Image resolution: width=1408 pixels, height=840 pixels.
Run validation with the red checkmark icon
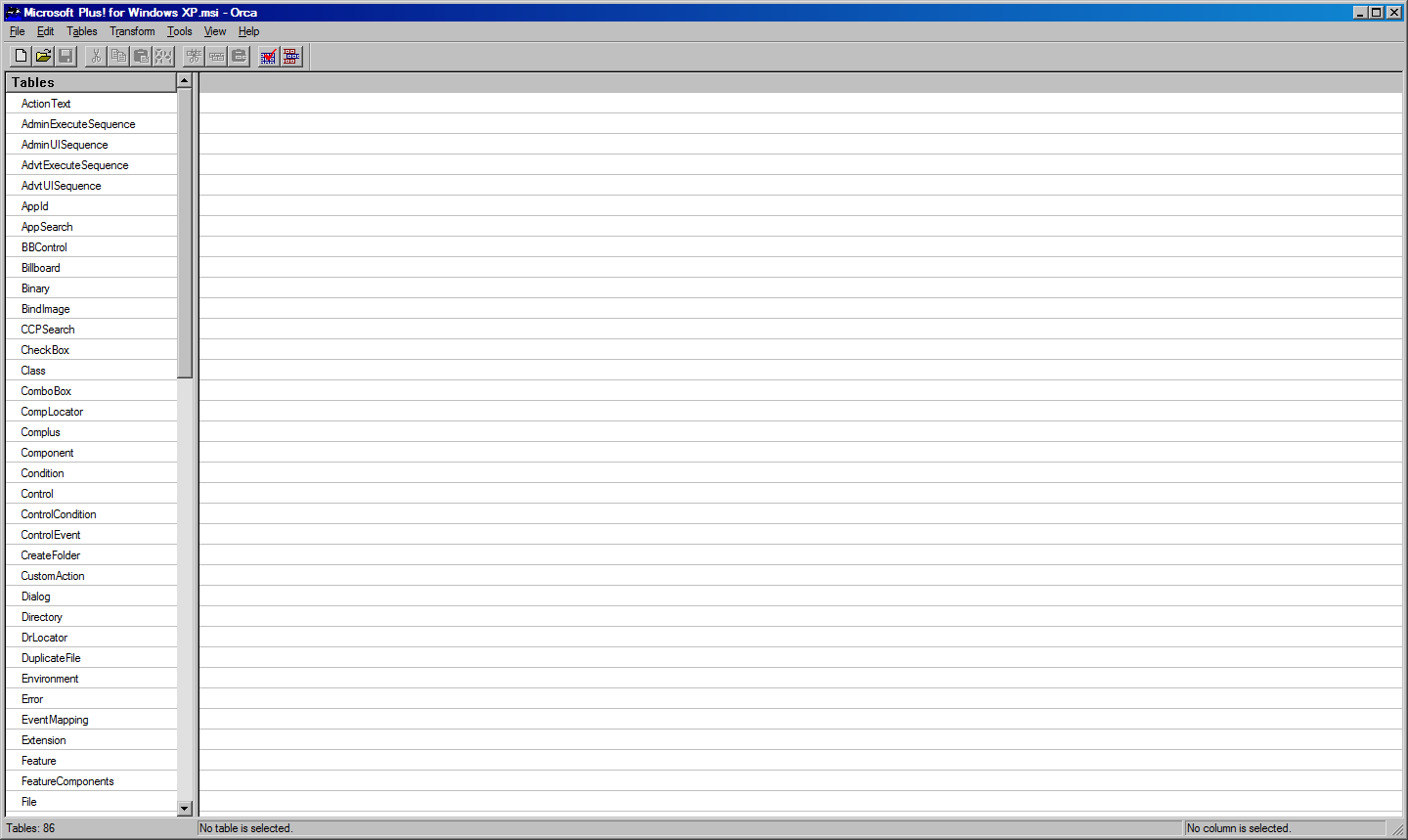click(x=268, y=56)
